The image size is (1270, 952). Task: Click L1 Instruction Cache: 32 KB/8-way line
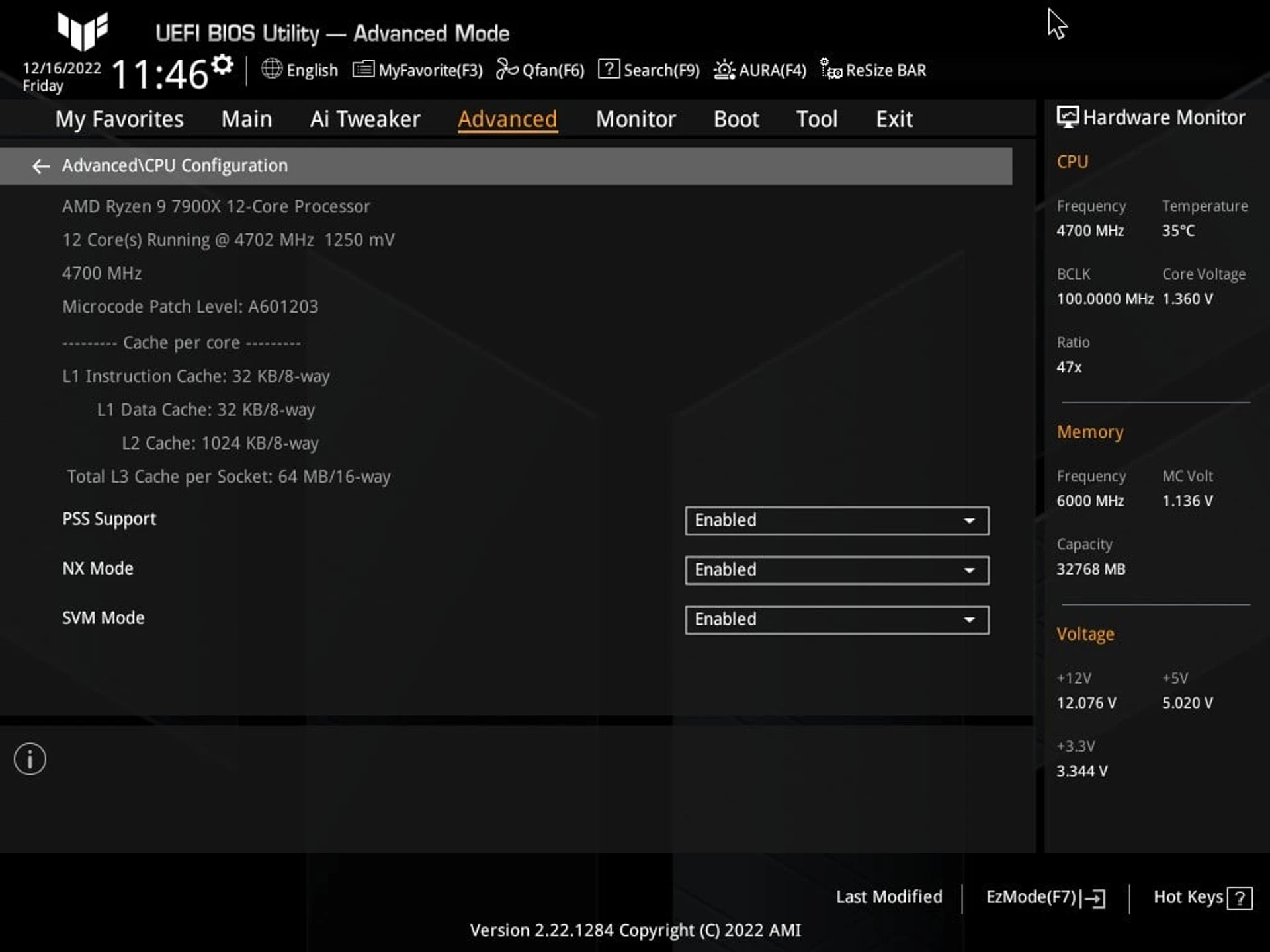(x=196, y=376)
